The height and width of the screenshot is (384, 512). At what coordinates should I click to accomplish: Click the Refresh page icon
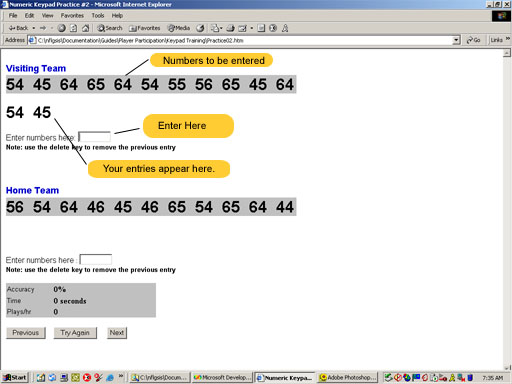[73, 28]
